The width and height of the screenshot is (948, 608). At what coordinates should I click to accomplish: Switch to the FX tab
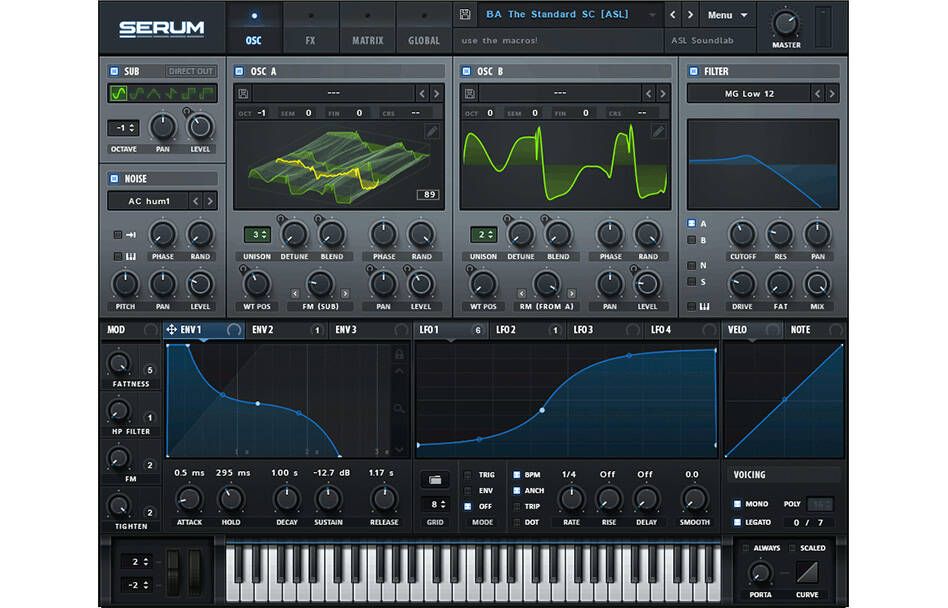click(x=310, y=28)
